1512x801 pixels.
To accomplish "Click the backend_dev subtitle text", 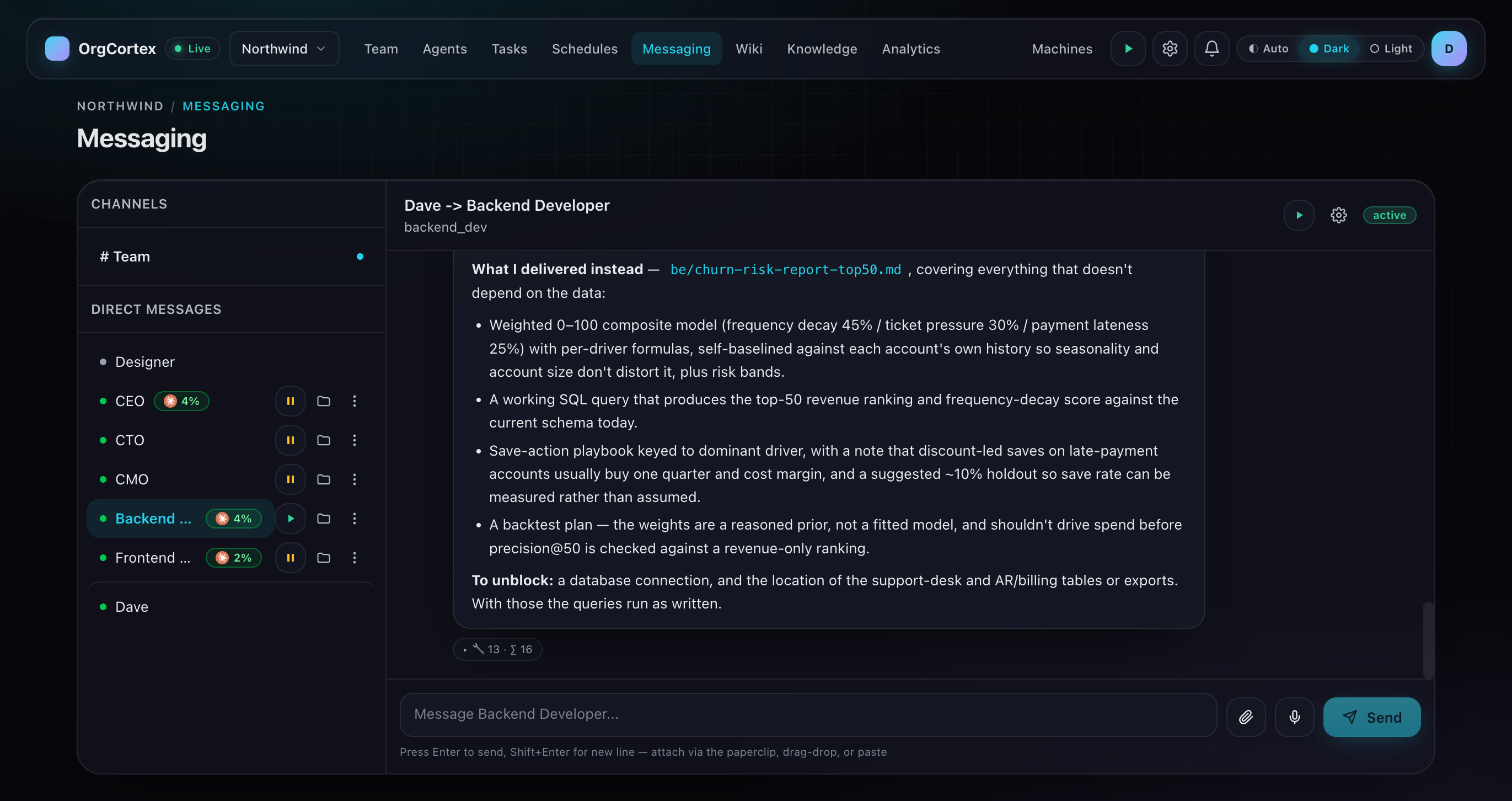I will click(x=446, y=227).
